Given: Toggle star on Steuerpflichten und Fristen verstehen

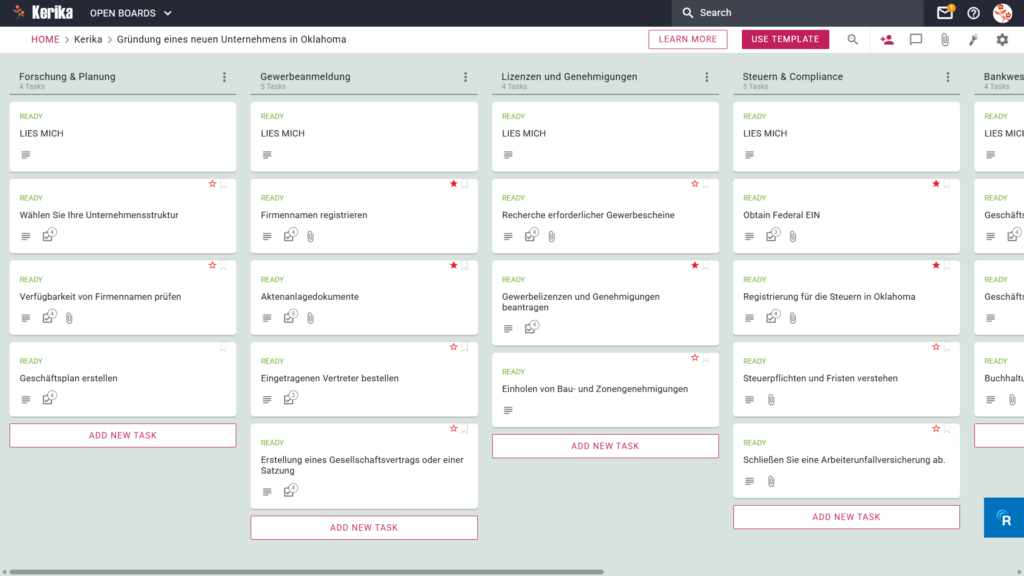Looking at the screenshot, I should (x=936, y=347).
